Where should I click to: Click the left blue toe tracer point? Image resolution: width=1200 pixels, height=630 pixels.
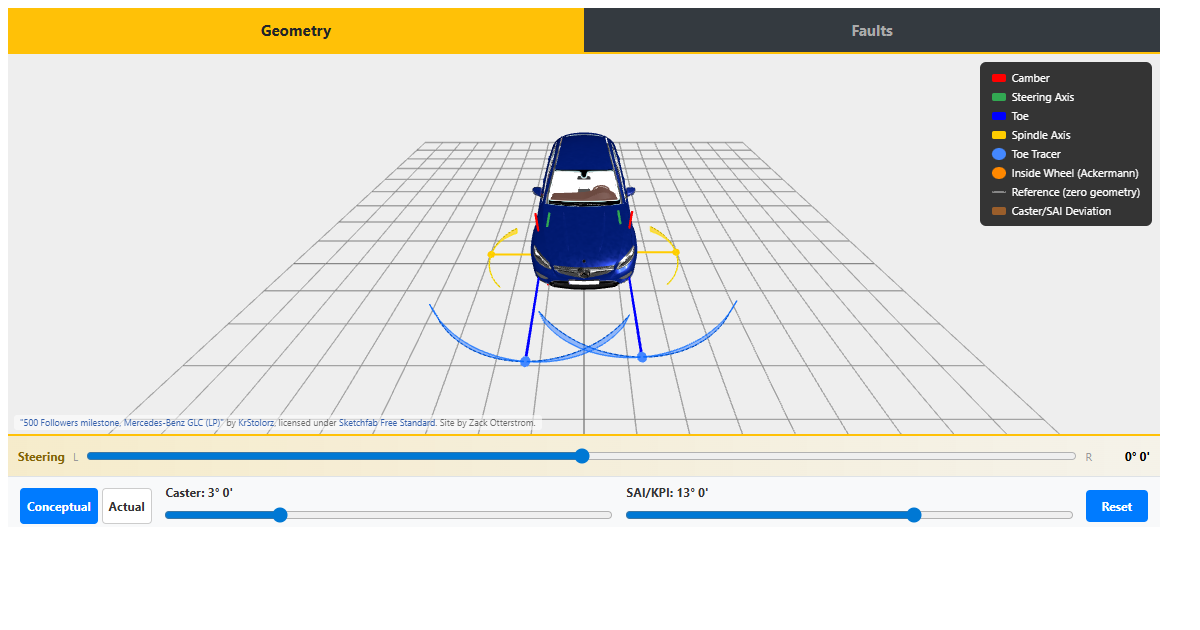click(525, 361)
